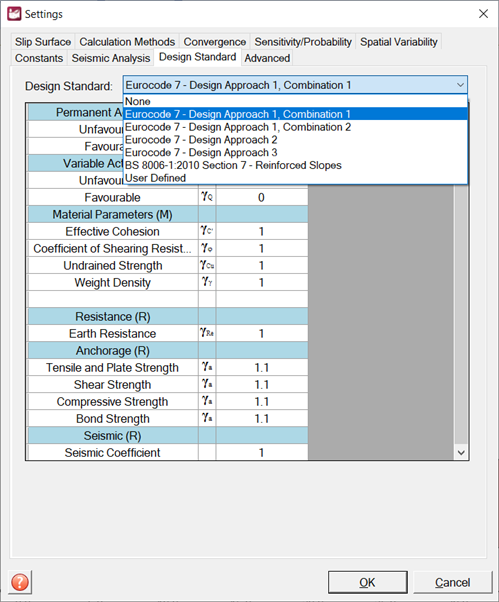The width and height of the screenshot is (499, 602).
Task: Click Weight Density factor value cell
Action: tap(261, 283)
